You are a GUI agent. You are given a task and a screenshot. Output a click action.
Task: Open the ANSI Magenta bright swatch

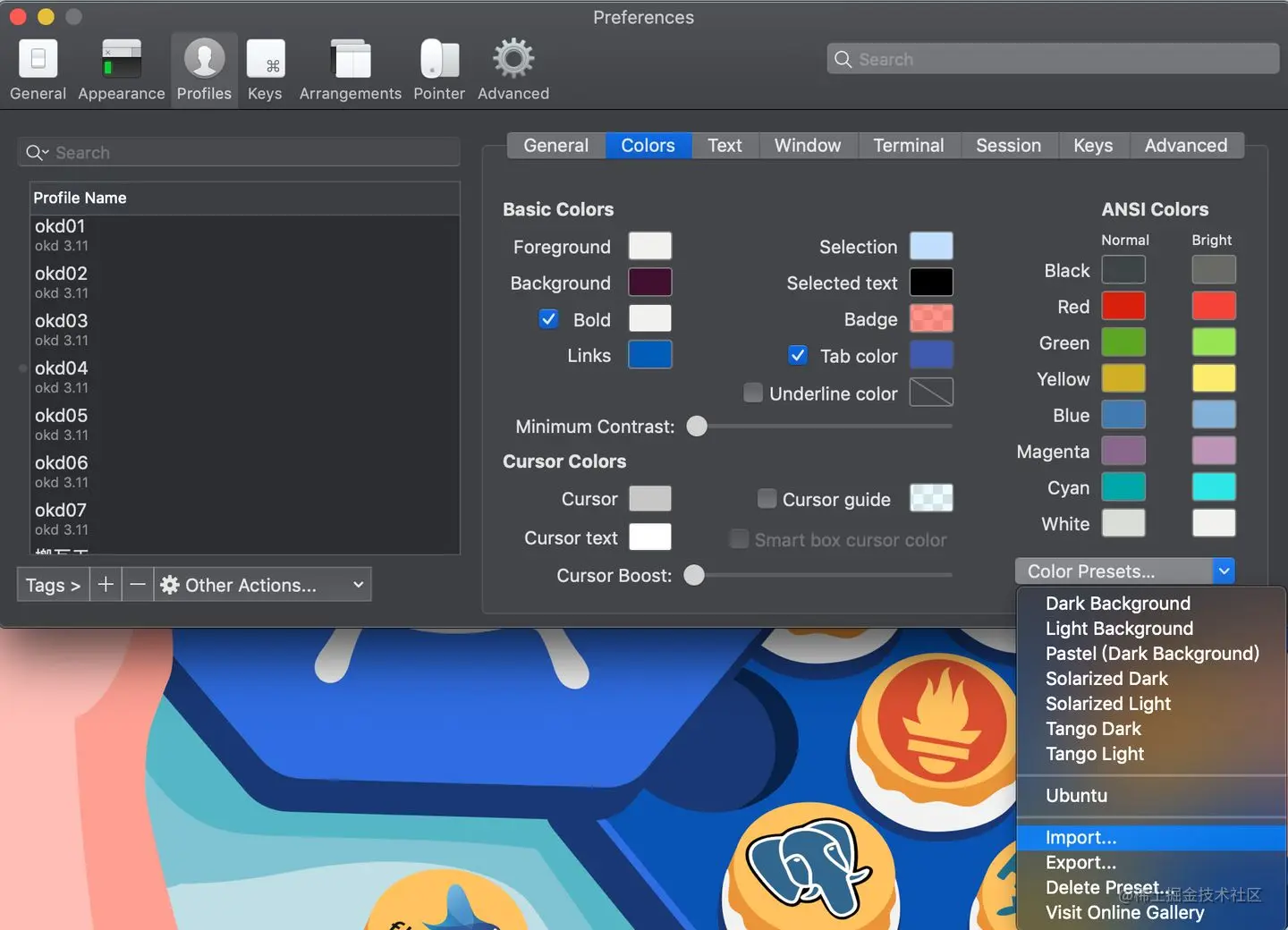1214,451
